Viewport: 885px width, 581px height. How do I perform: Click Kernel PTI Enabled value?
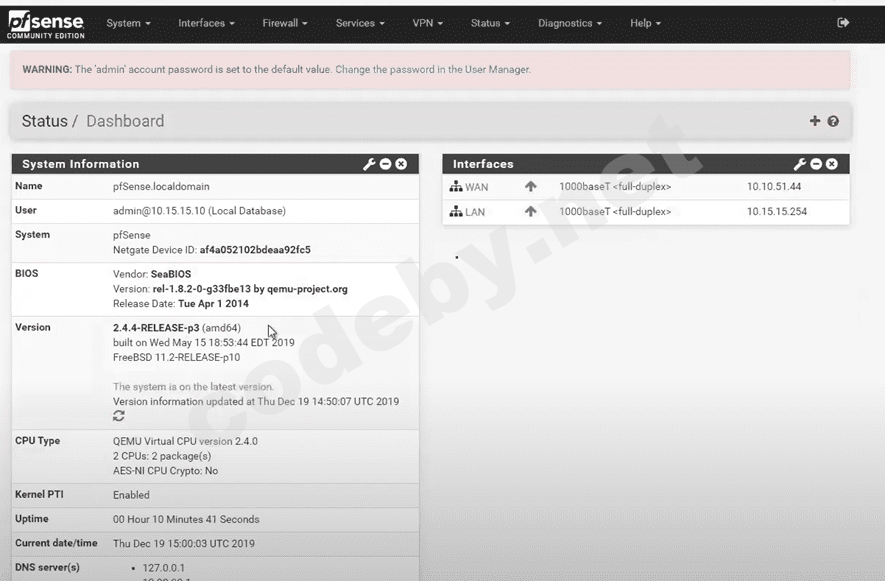click(x=131, y=495)
